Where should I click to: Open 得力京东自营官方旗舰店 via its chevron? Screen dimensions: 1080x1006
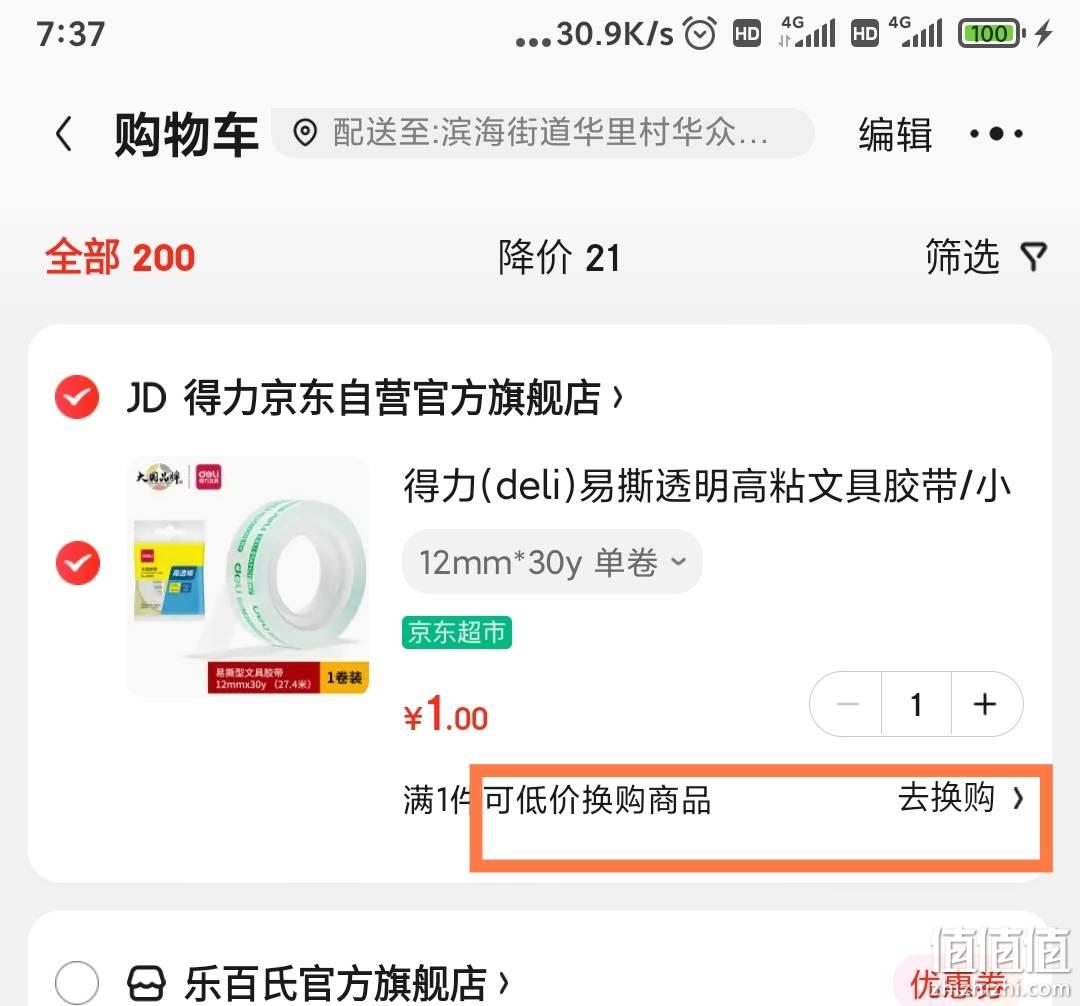point(618,397)
